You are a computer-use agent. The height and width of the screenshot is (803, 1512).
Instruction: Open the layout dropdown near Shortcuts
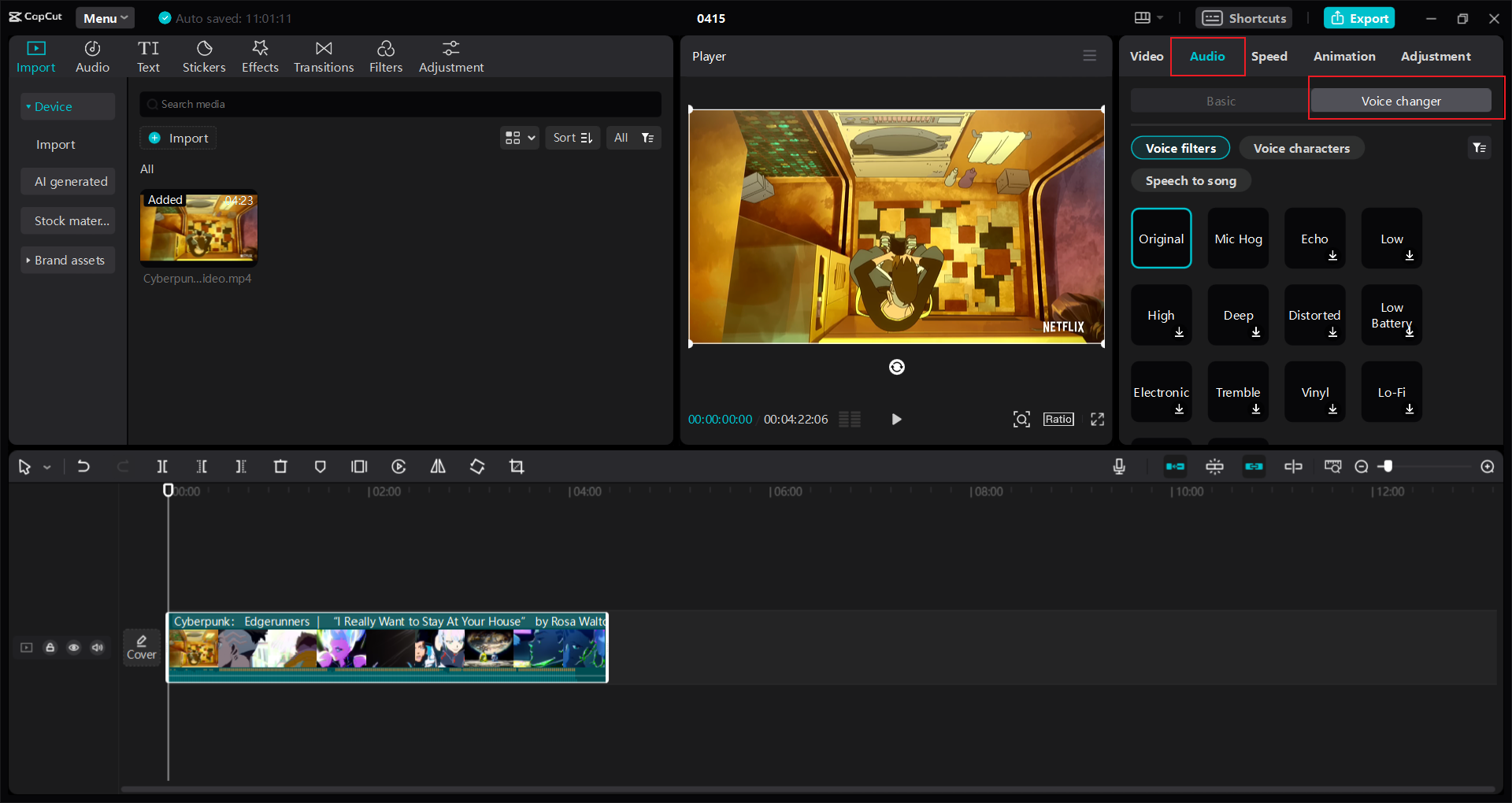pos(1148,17)
